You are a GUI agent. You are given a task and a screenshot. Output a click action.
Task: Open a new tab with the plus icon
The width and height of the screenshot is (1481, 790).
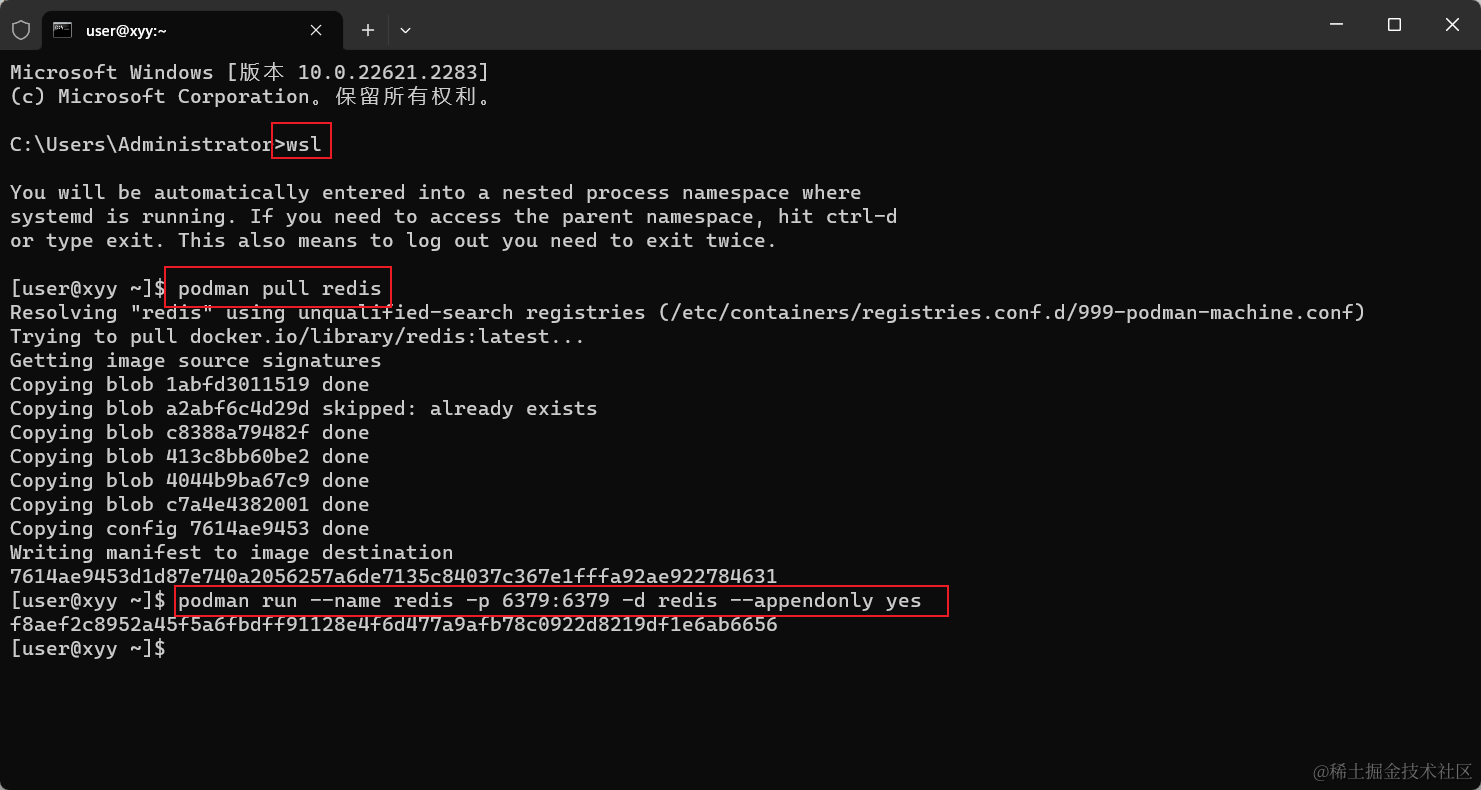coord(367,30)
